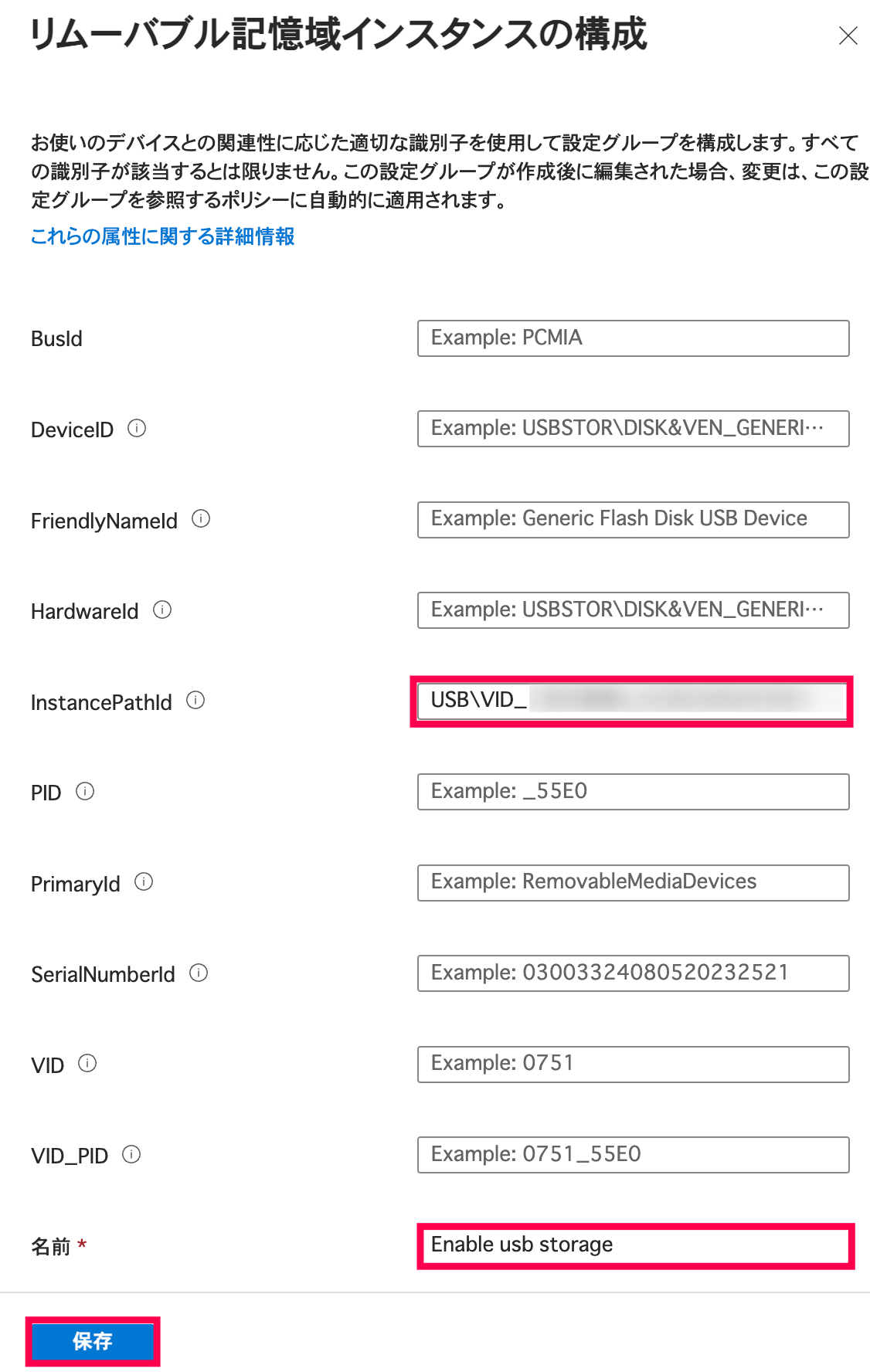
Task: Click the SerialNumberId info icon
Action: [199, 973]
